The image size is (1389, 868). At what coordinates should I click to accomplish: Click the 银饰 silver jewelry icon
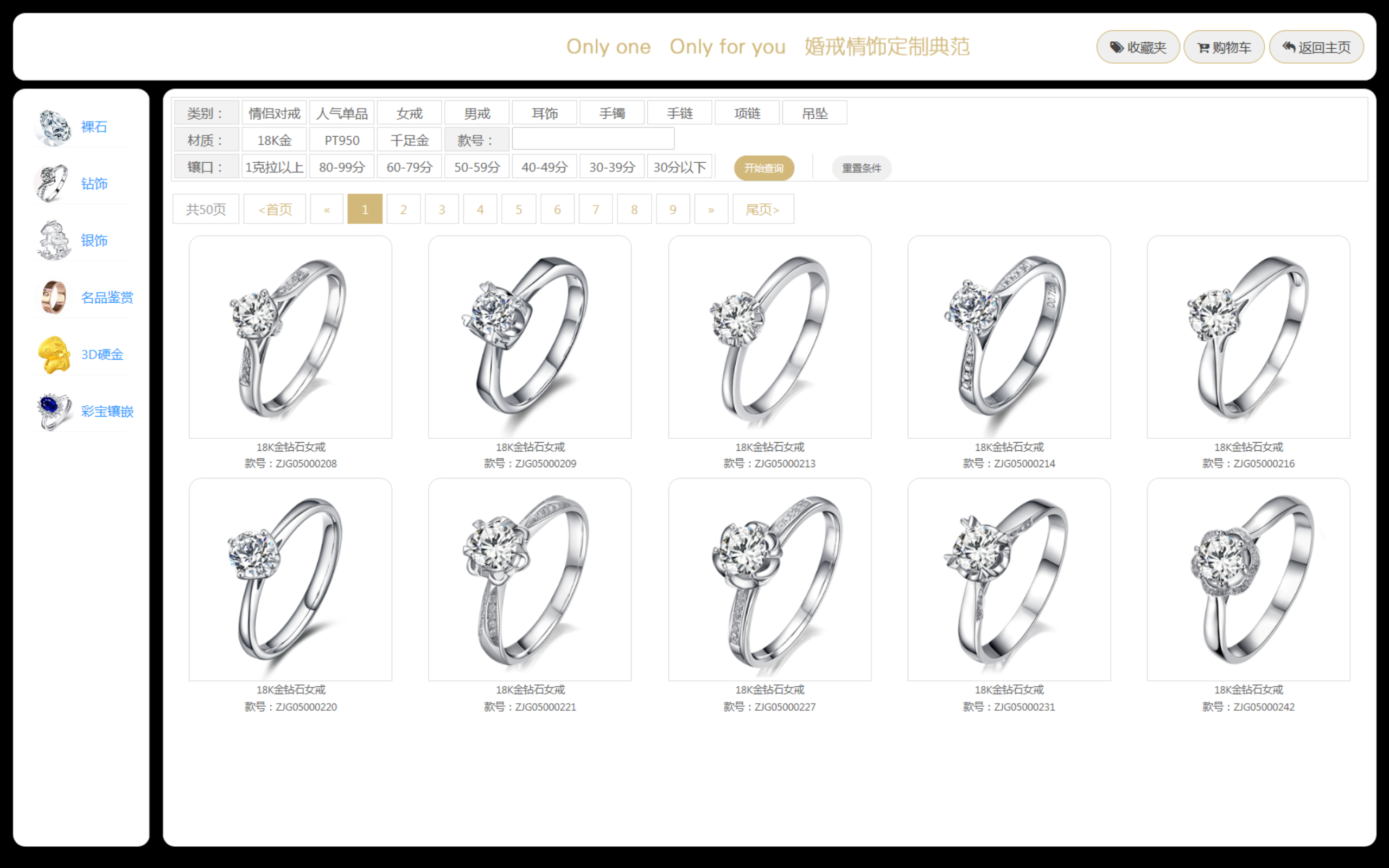[x=53, y=240]
